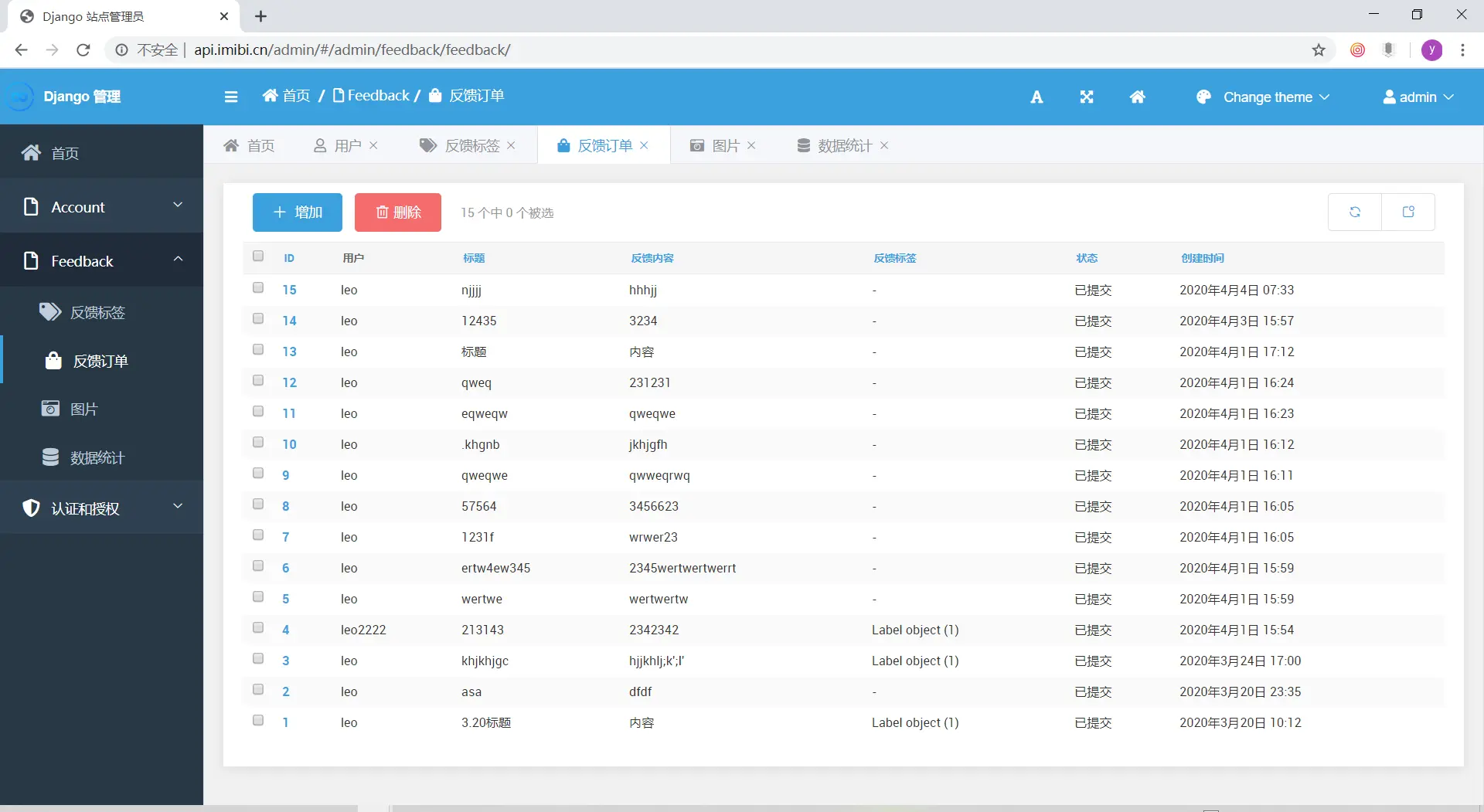Image resolution: width=1484 pixels, height=812 pixels.
Task: Go back in browser history
Action: pyautogui.click(x=21, y=50)
